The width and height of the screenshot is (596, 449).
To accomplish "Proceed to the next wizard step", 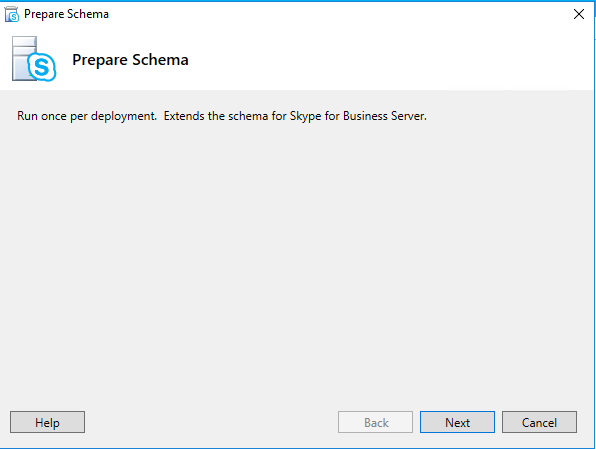I will point(457,422).
